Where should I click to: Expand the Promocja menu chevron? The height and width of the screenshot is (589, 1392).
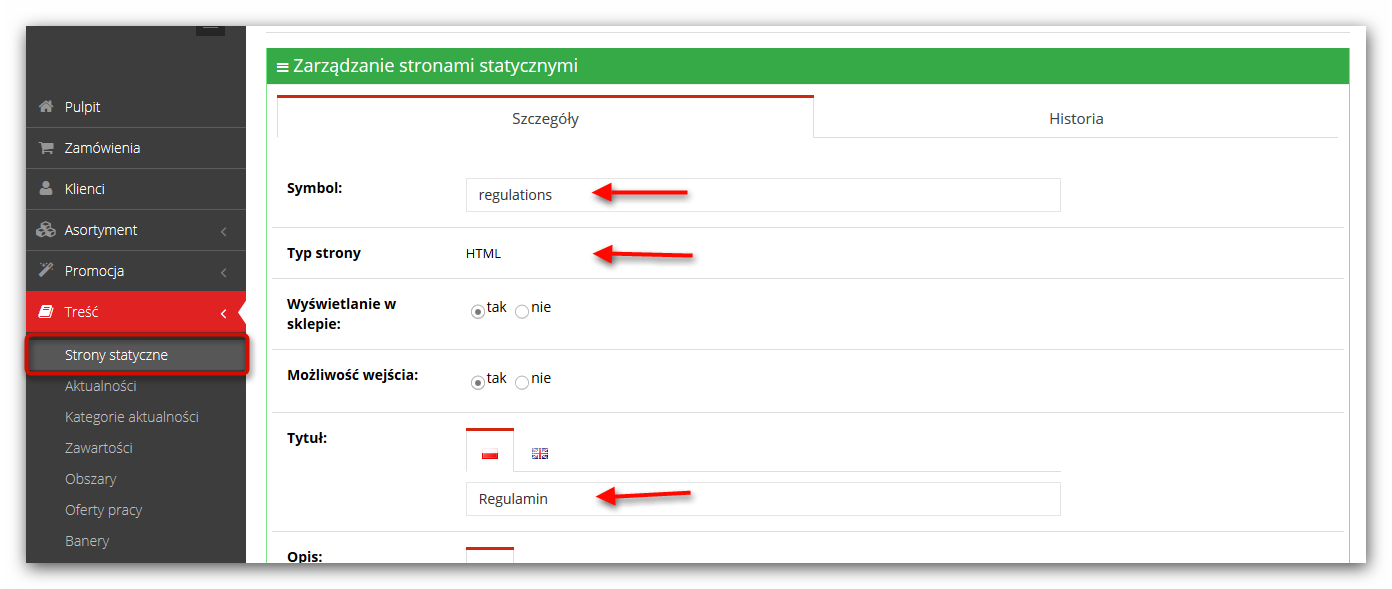[x=224, y=272]
